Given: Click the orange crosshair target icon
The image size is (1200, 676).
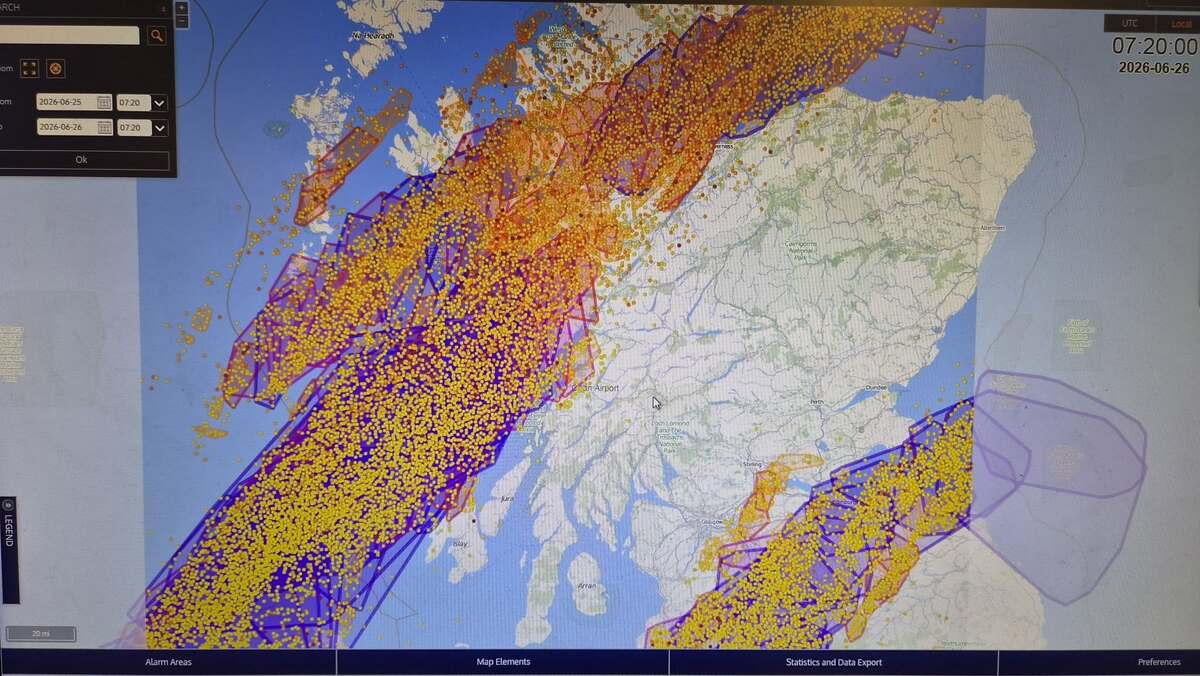Looking at the screenshot, I should pos(56,68).
